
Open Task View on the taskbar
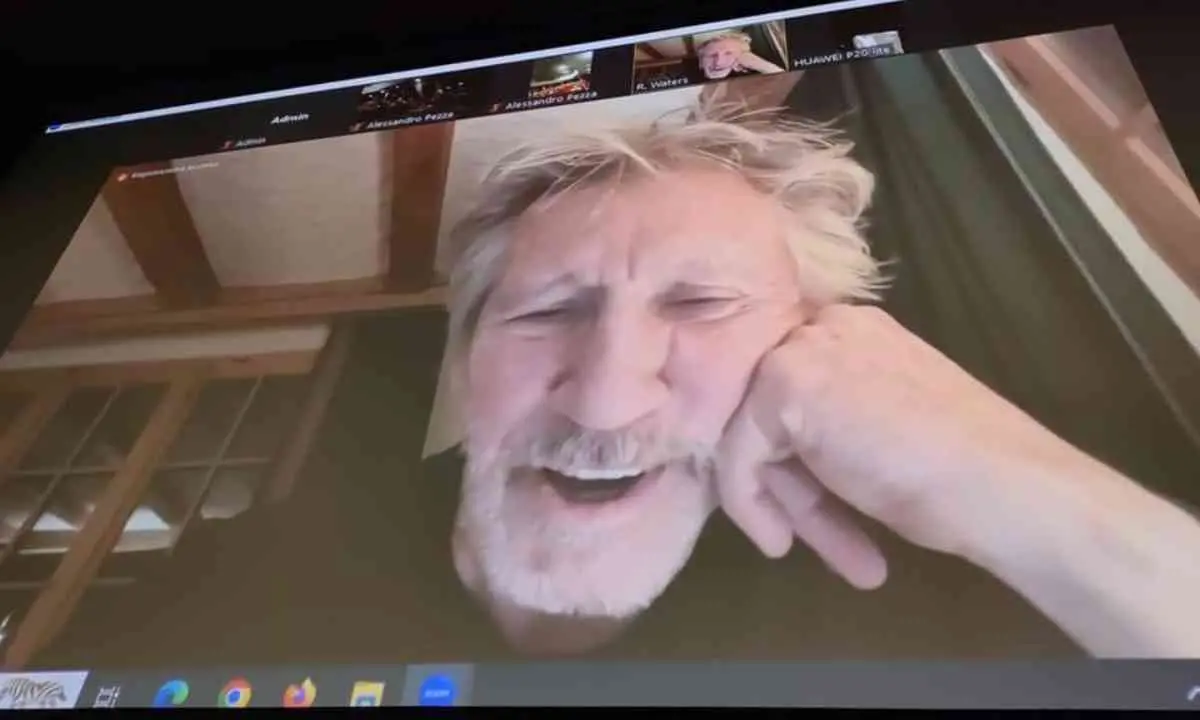tap(107, 696)
